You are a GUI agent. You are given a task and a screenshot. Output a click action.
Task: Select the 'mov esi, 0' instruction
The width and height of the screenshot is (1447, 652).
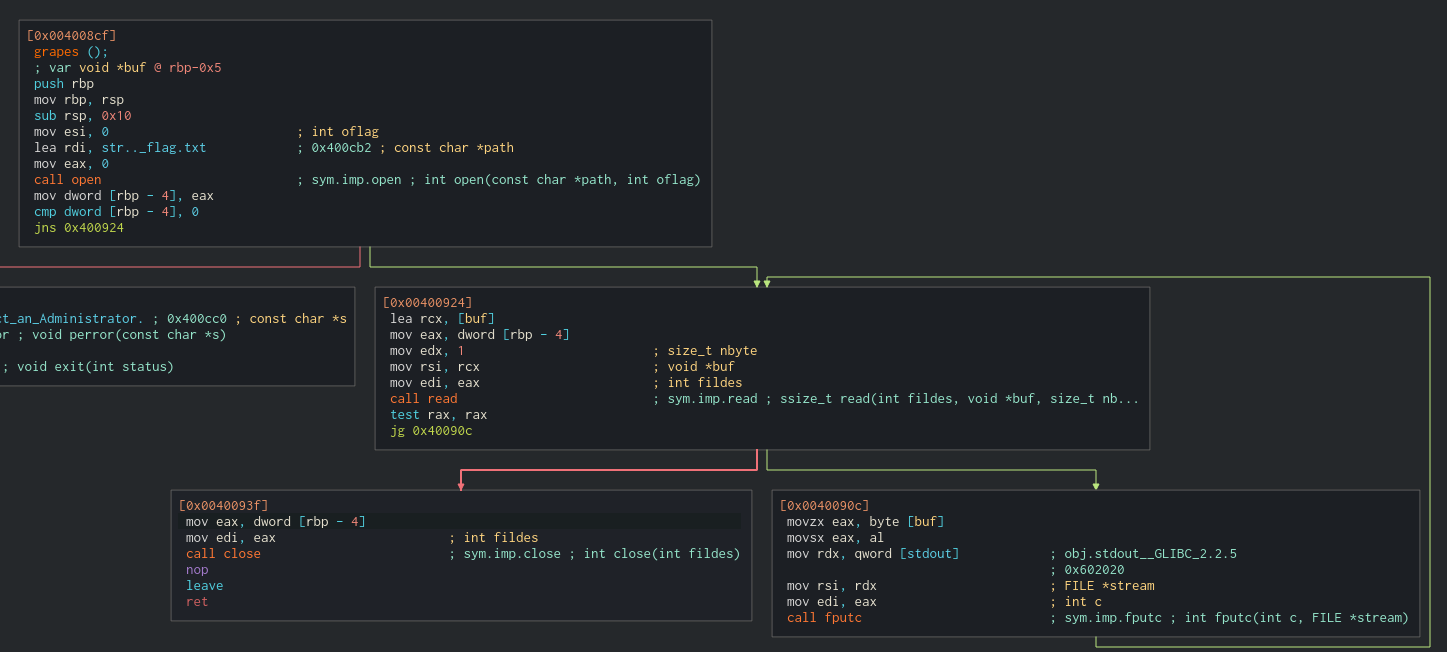71,132
